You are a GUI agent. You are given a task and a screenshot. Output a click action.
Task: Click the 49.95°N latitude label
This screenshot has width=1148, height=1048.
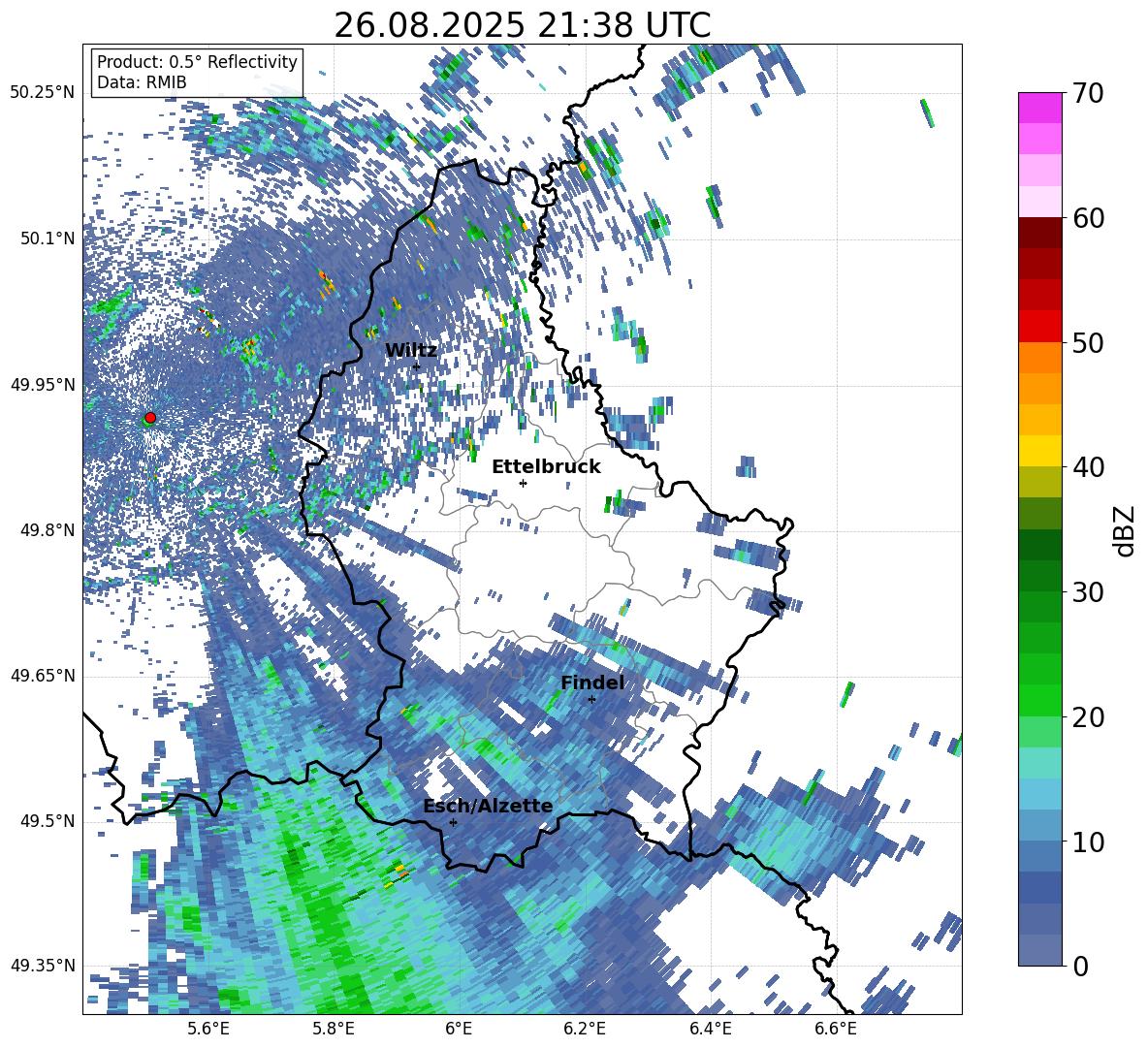(43, 385)
